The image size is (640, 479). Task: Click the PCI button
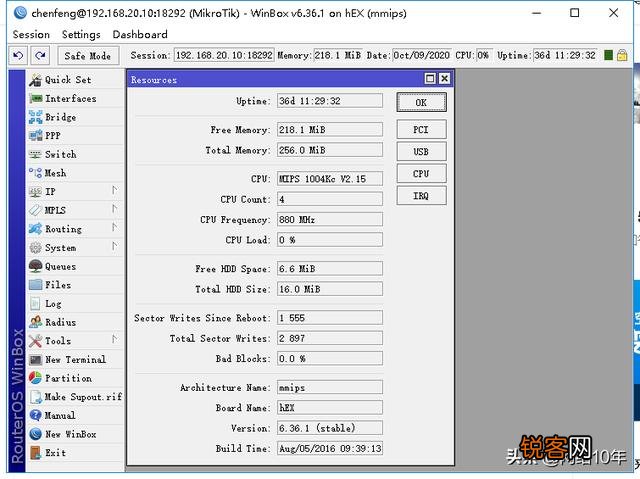[421, 130]
